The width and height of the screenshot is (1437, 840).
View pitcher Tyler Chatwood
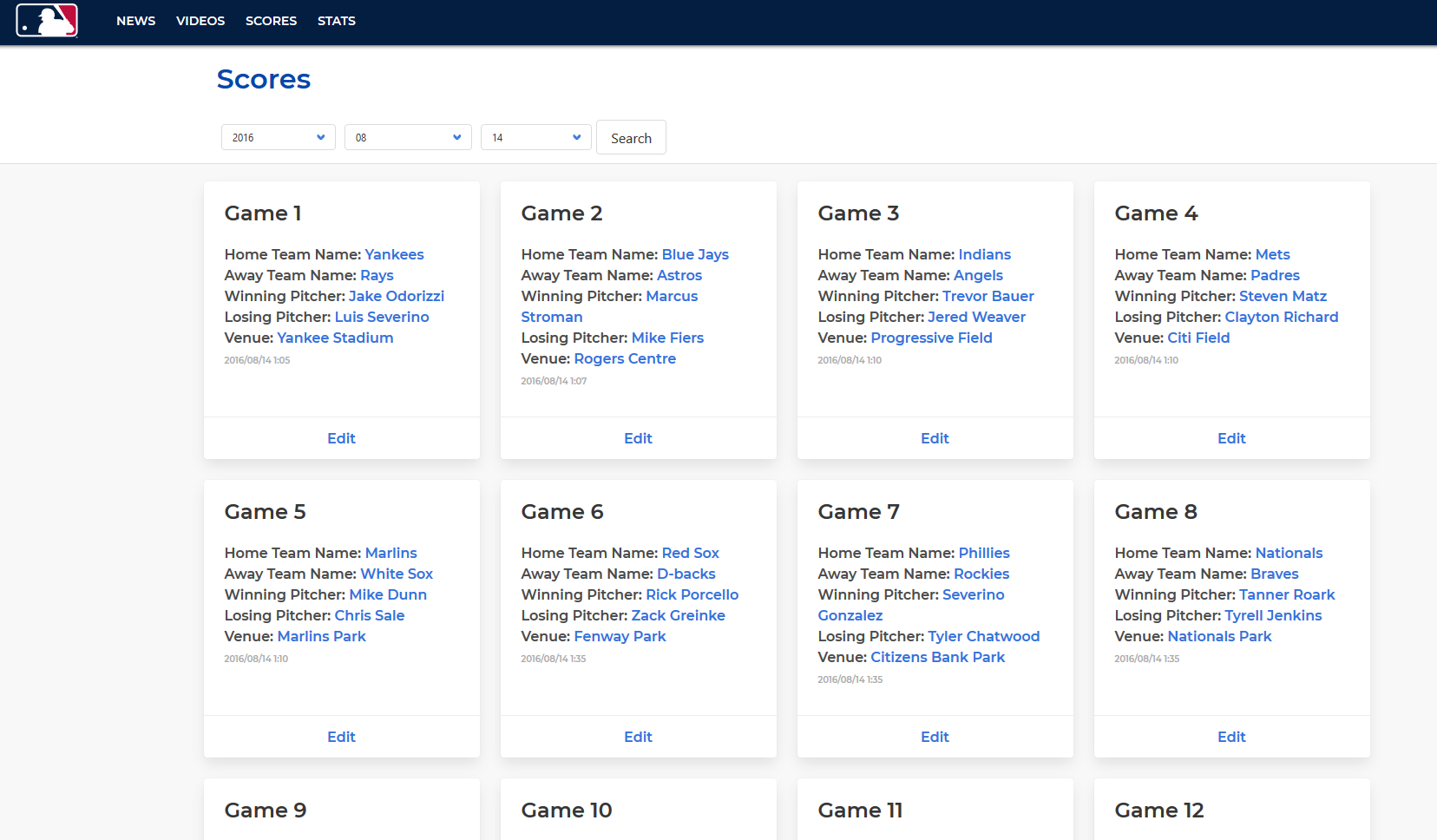coord(984,636)
